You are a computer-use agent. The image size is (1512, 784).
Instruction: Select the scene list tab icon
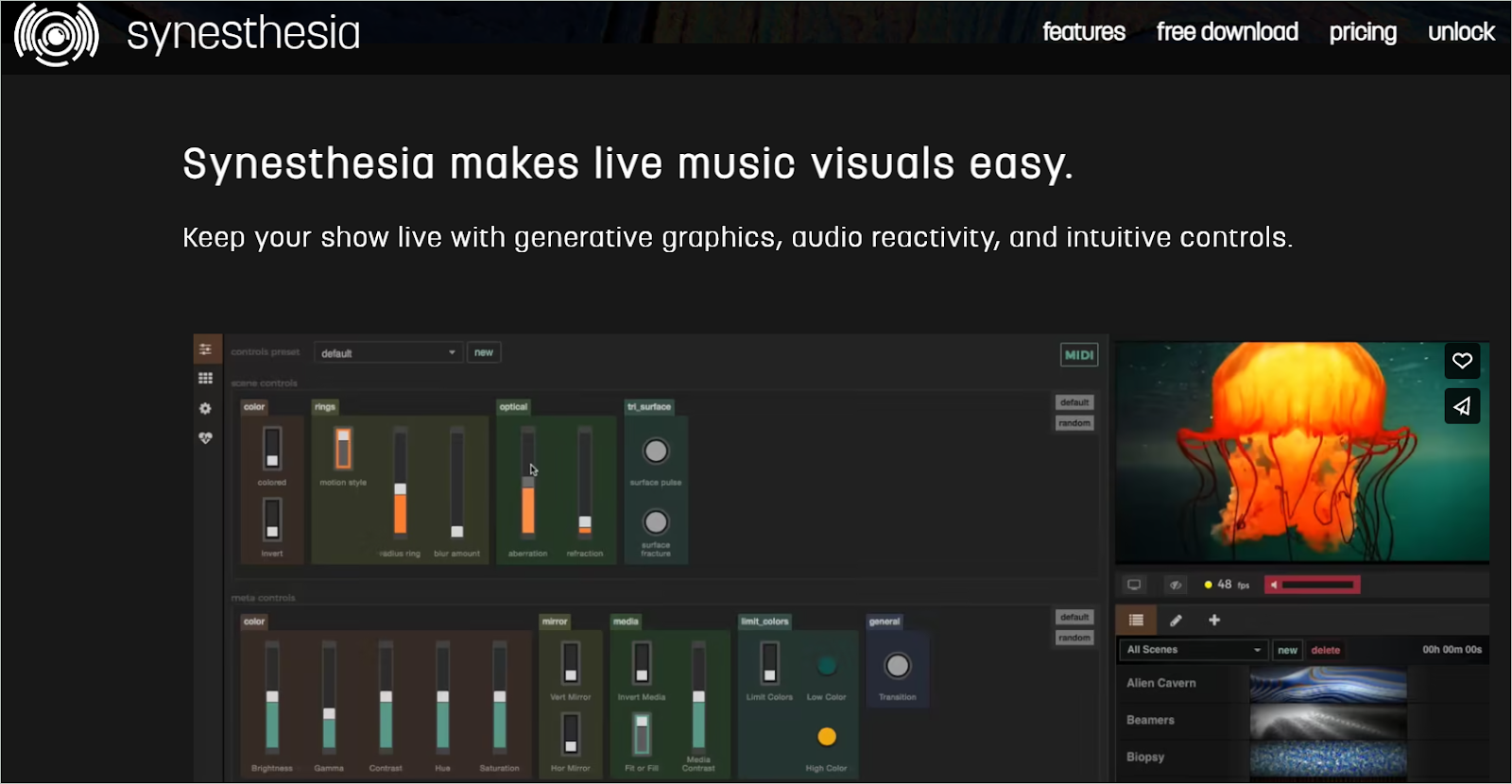(1136, 620)
